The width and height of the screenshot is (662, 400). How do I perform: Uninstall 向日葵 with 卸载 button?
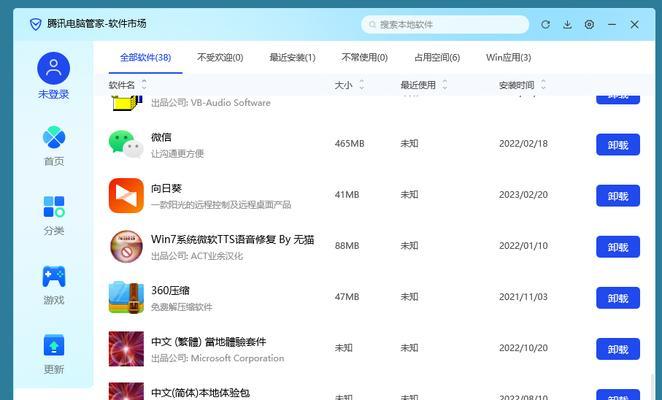[x=618, y=196]
